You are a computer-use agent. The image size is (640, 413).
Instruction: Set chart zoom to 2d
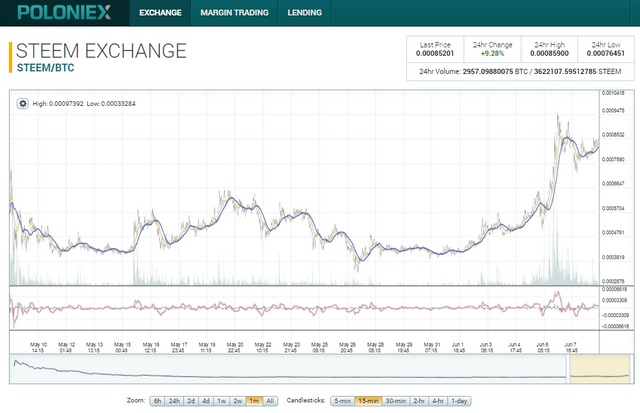191,401
